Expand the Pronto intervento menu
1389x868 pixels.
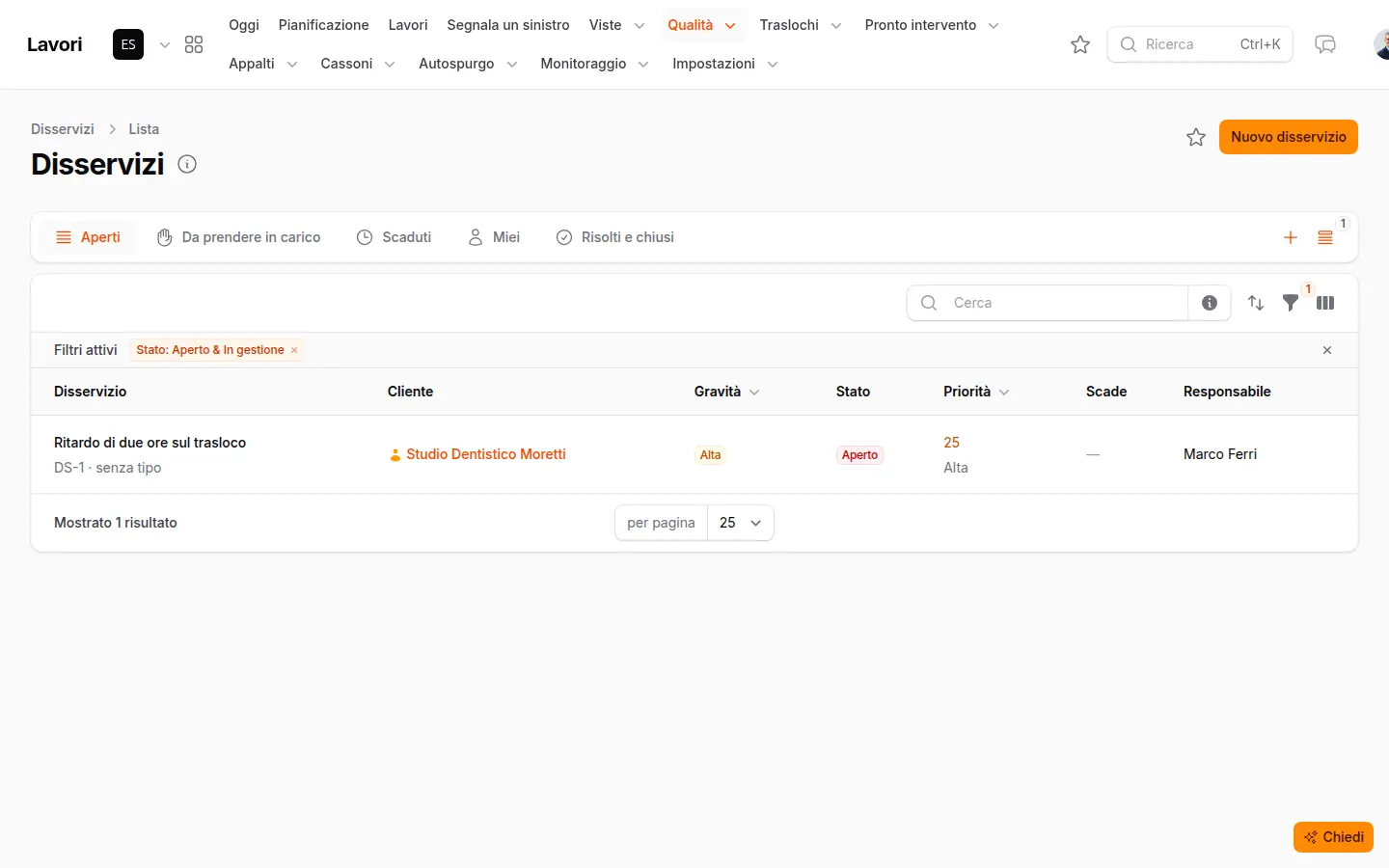point(931,25)
